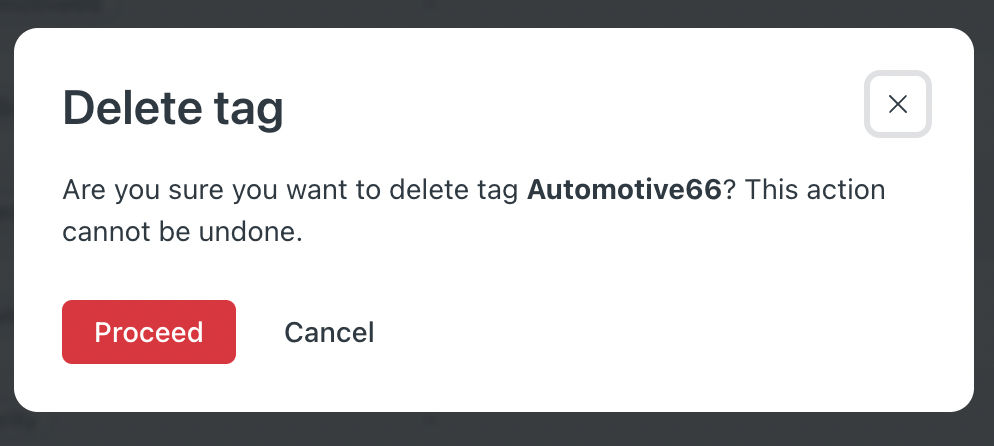Click the Cancel text beside Proceed
Screen dimensions: 994x446
[329, 332]
